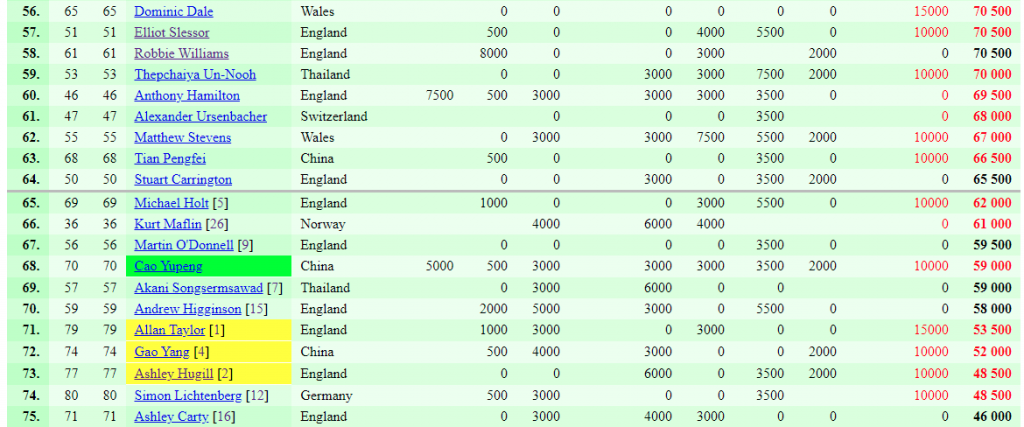Click green-highlighted Cao Yupeng link
Screen dimensions: 1024x427
click(168, 266)
